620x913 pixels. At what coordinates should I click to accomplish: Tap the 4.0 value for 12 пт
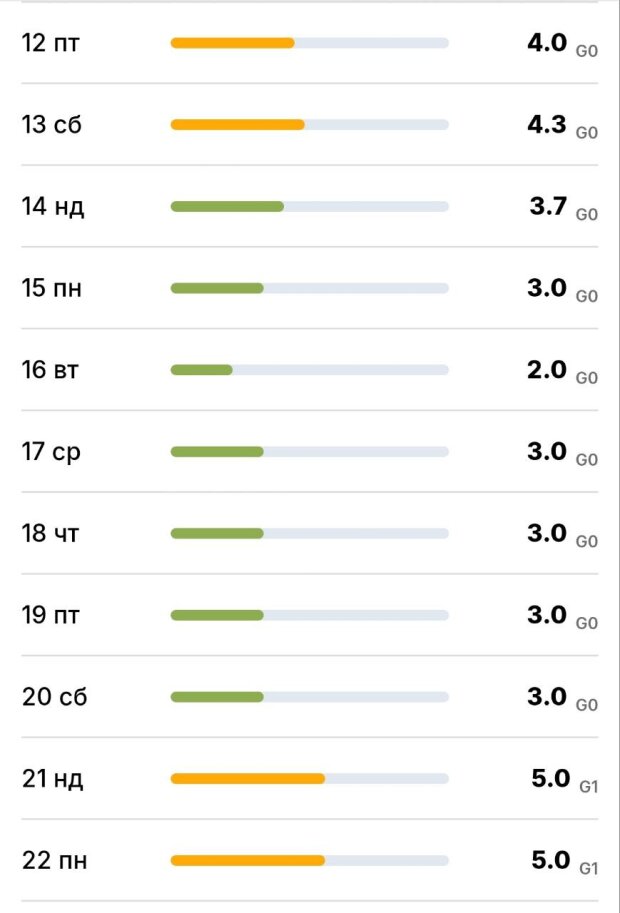pyautogui.click(x=547, y=43)
